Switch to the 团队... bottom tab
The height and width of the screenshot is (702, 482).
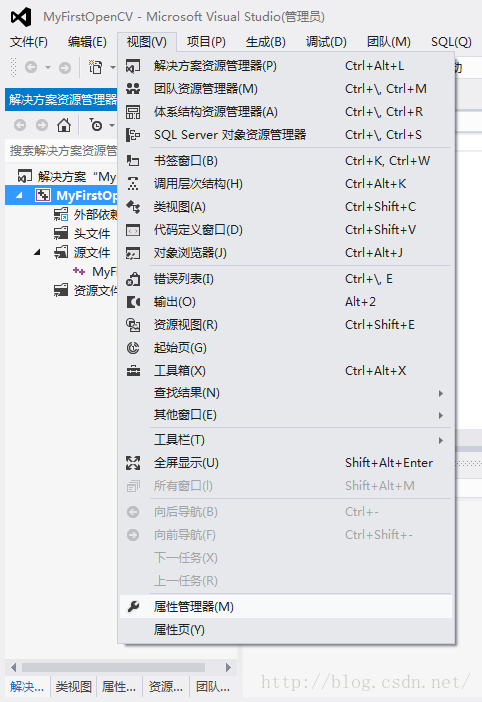(213, 686)
